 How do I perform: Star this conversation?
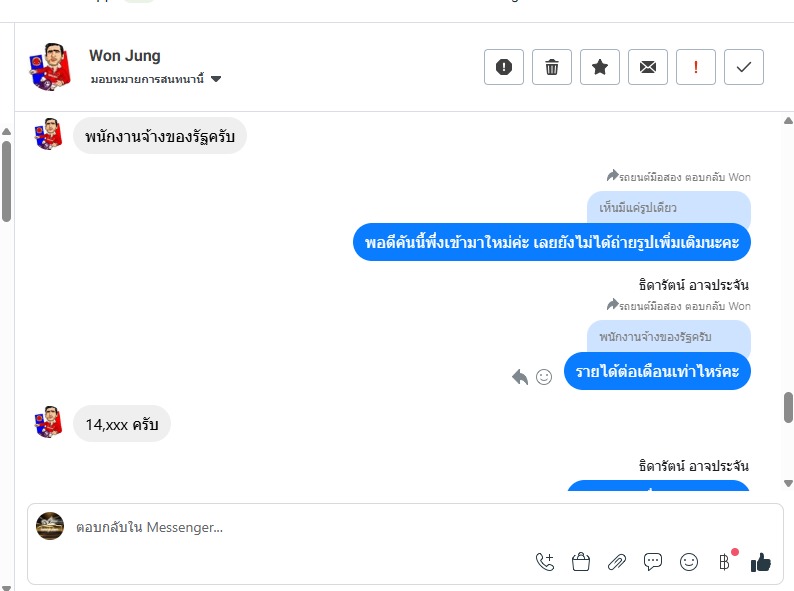point(600,67)
